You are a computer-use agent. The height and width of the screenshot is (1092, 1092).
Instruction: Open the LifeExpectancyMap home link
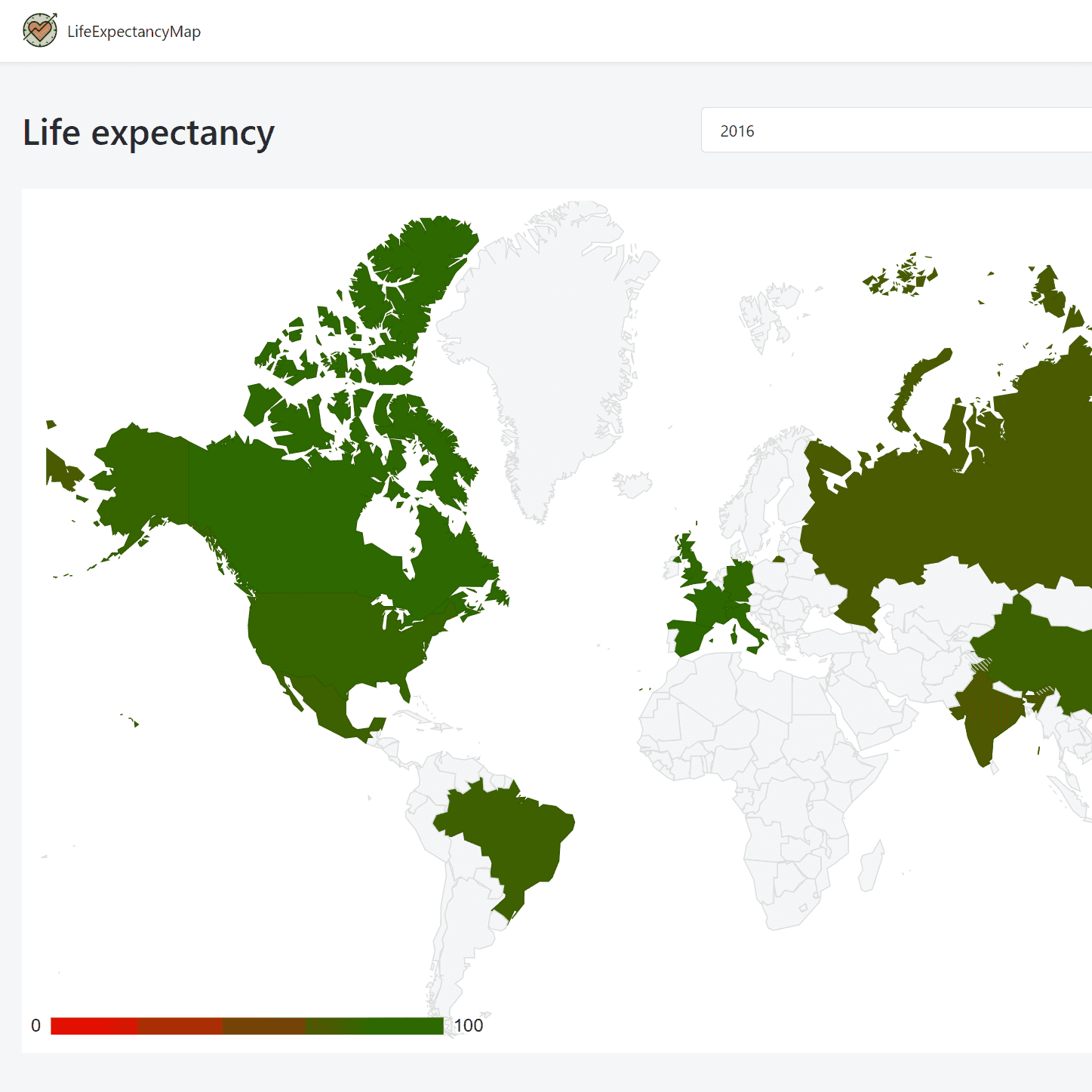(134, 32)
